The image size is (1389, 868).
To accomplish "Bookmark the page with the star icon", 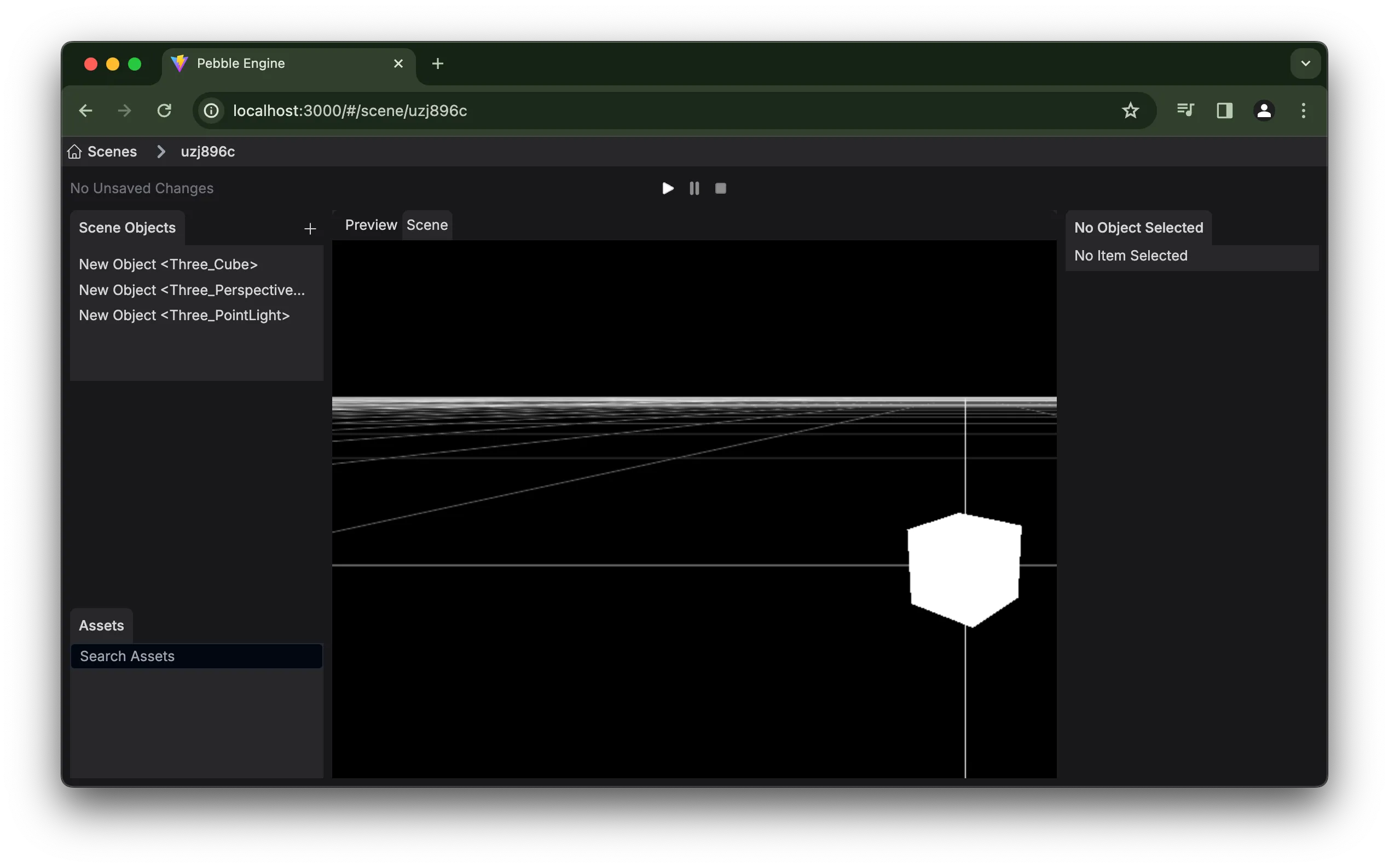I will [x=1131, y=110].
